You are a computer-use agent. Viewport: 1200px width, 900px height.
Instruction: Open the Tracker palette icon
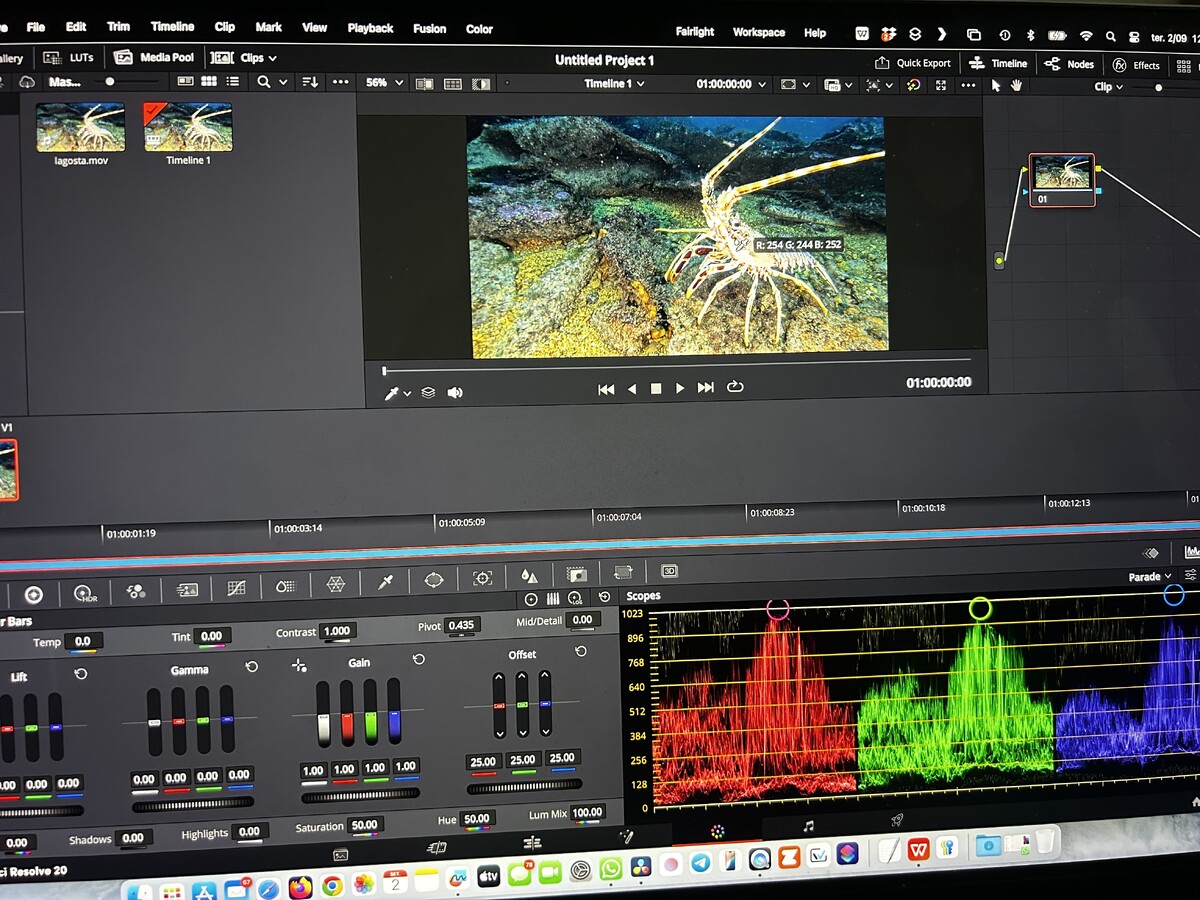[482, 578]
